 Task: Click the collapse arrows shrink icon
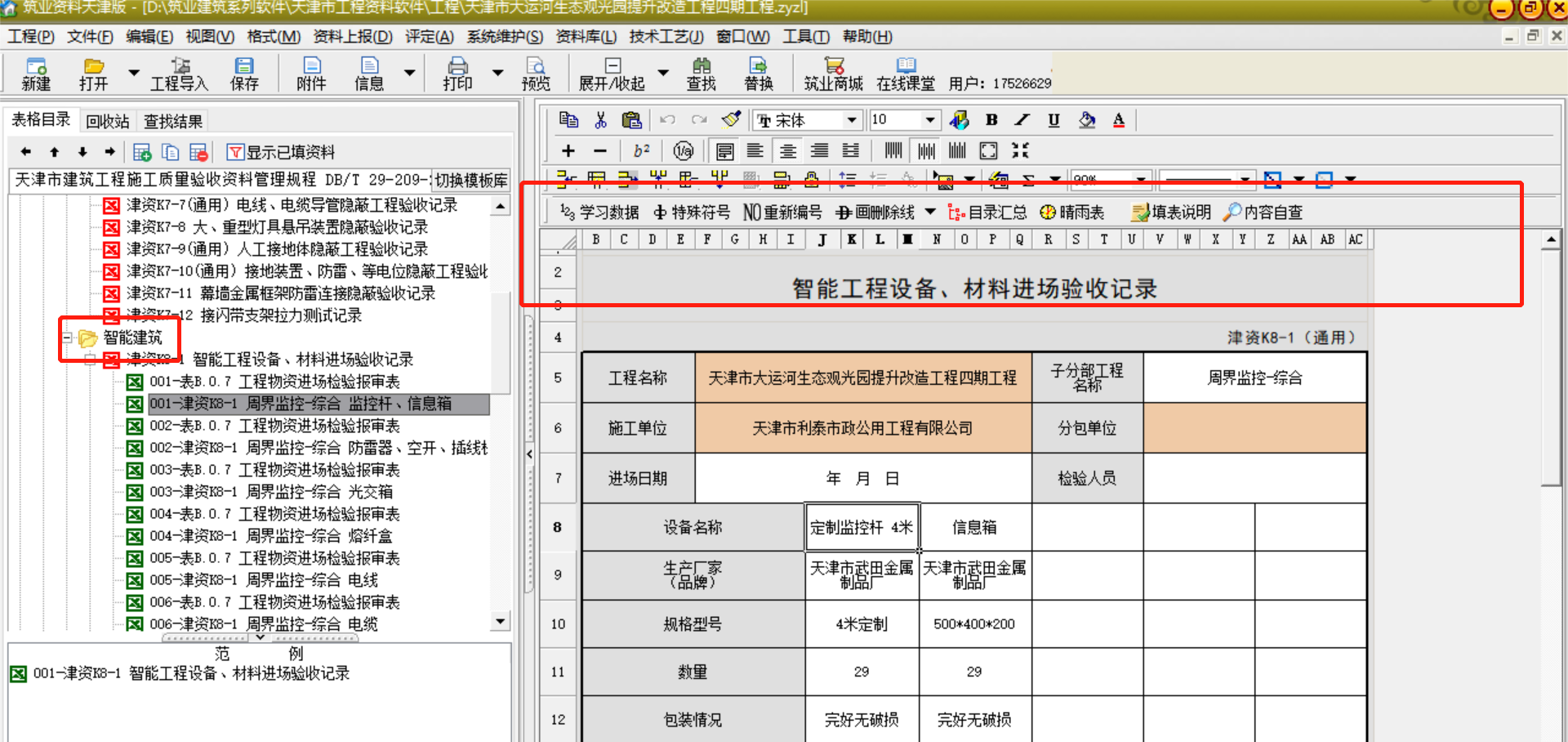1021,150
